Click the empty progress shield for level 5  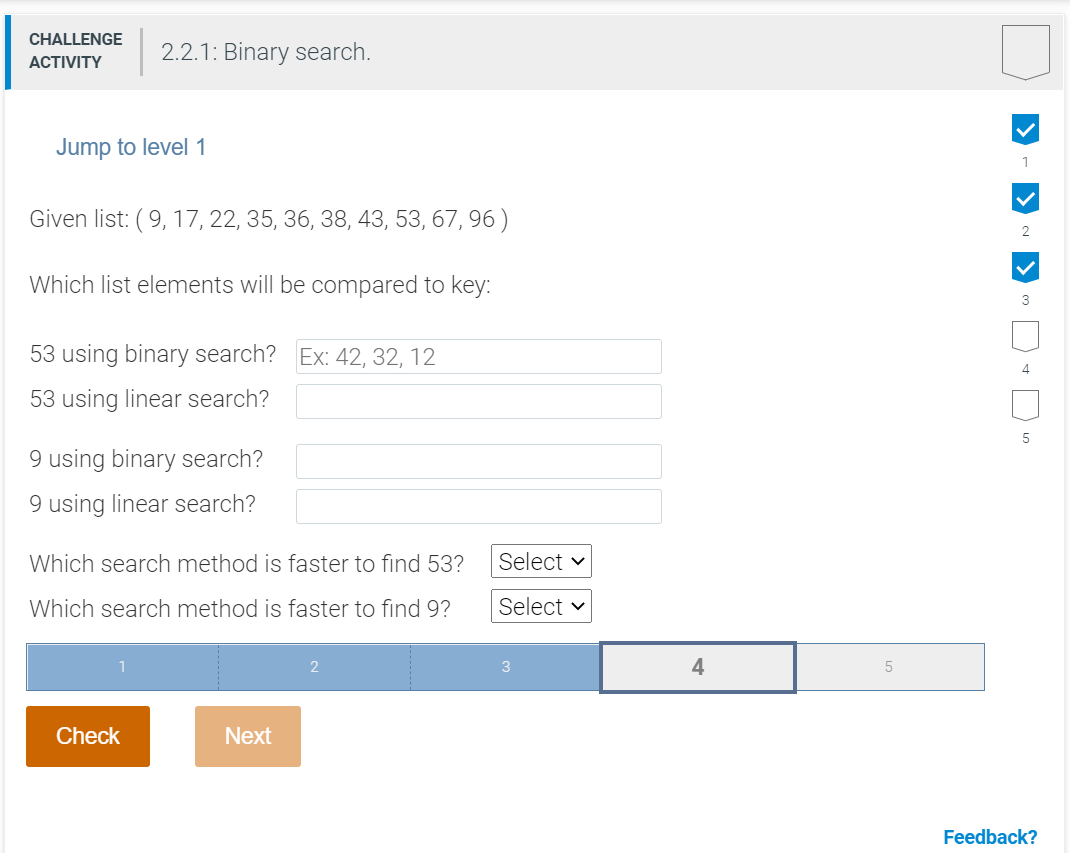1025,406
